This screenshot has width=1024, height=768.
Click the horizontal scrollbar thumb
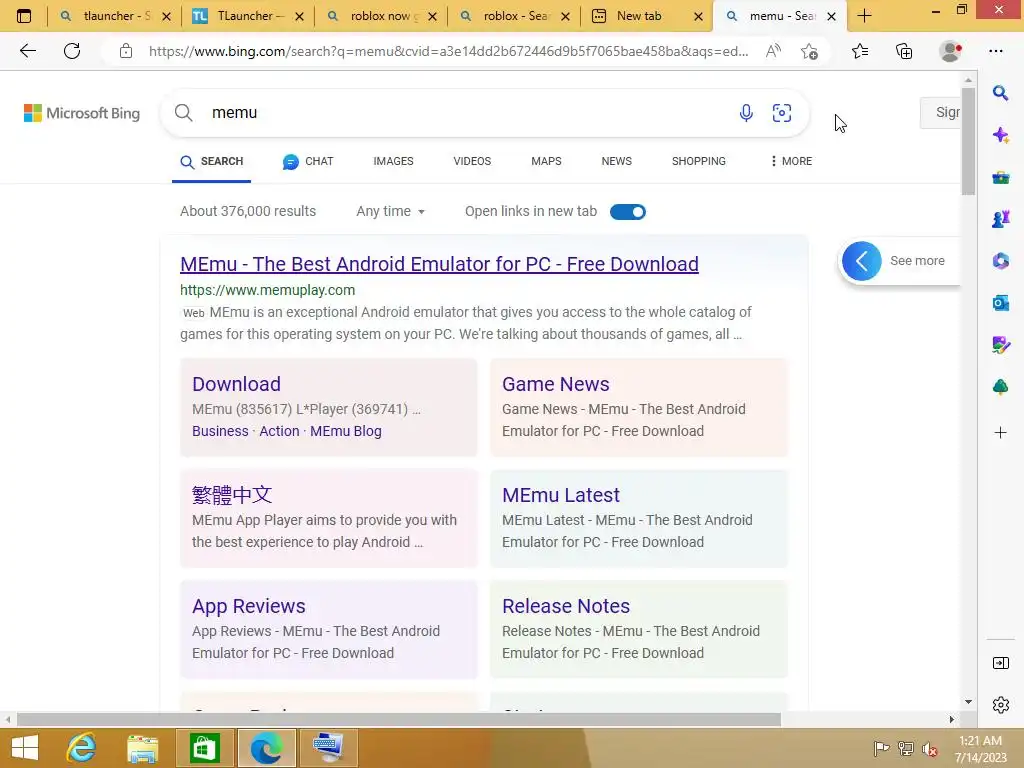click(398, 720)
